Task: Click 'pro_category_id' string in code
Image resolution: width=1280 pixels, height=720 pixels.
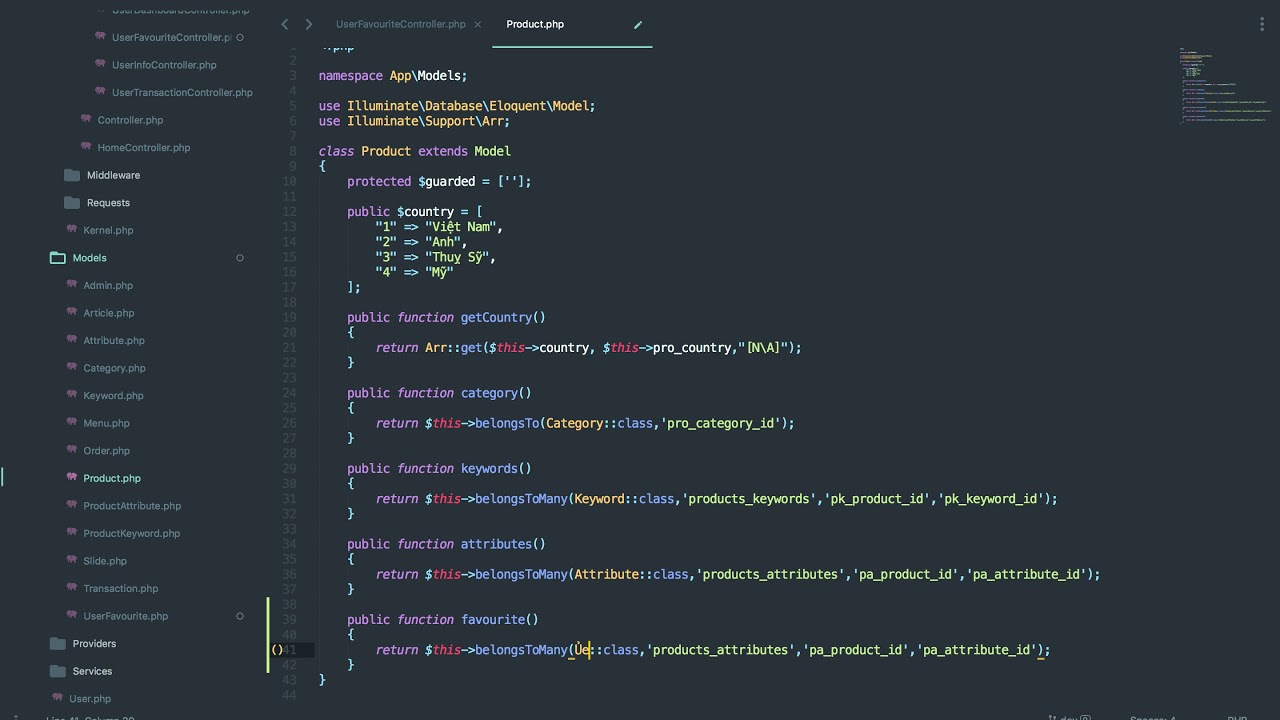Action: coord(721,423)
